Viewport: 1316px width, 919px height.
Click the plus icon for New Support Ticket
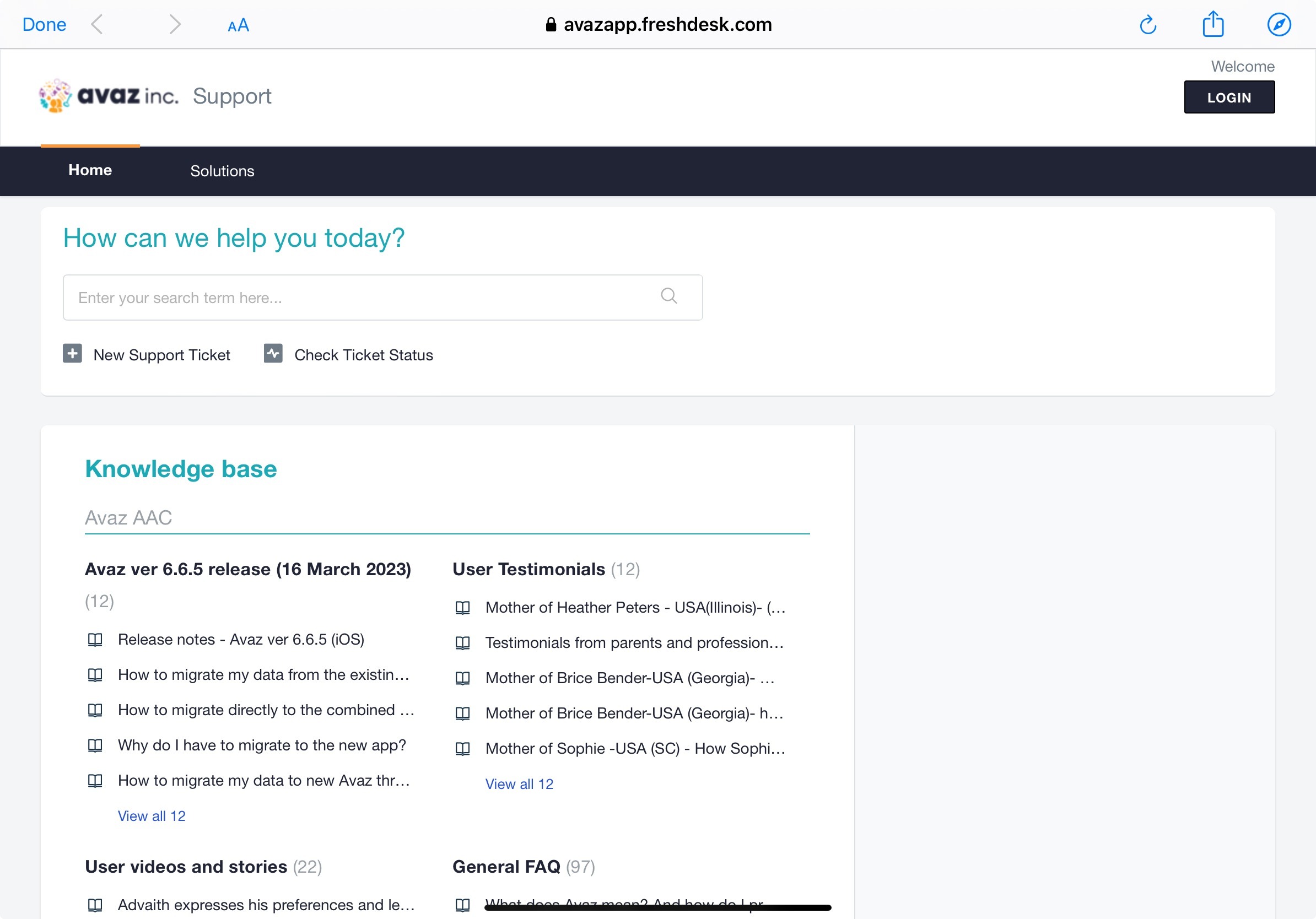(72, 354)
